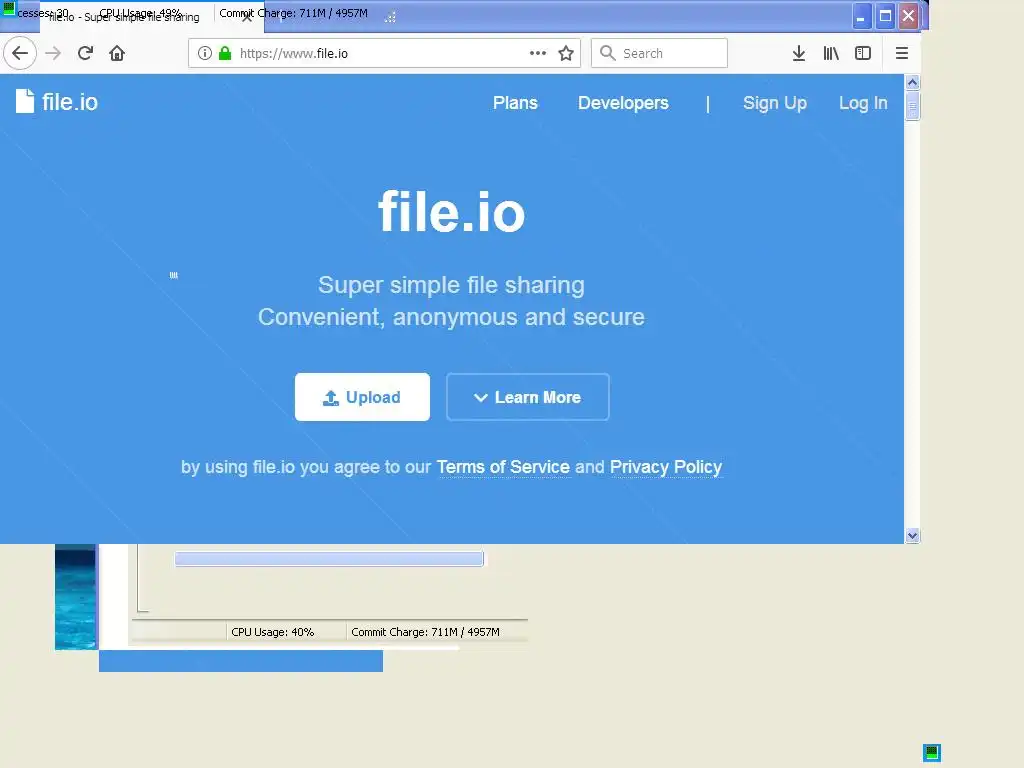
Task: Bookmark this page with star
Action: pos(566,54)
